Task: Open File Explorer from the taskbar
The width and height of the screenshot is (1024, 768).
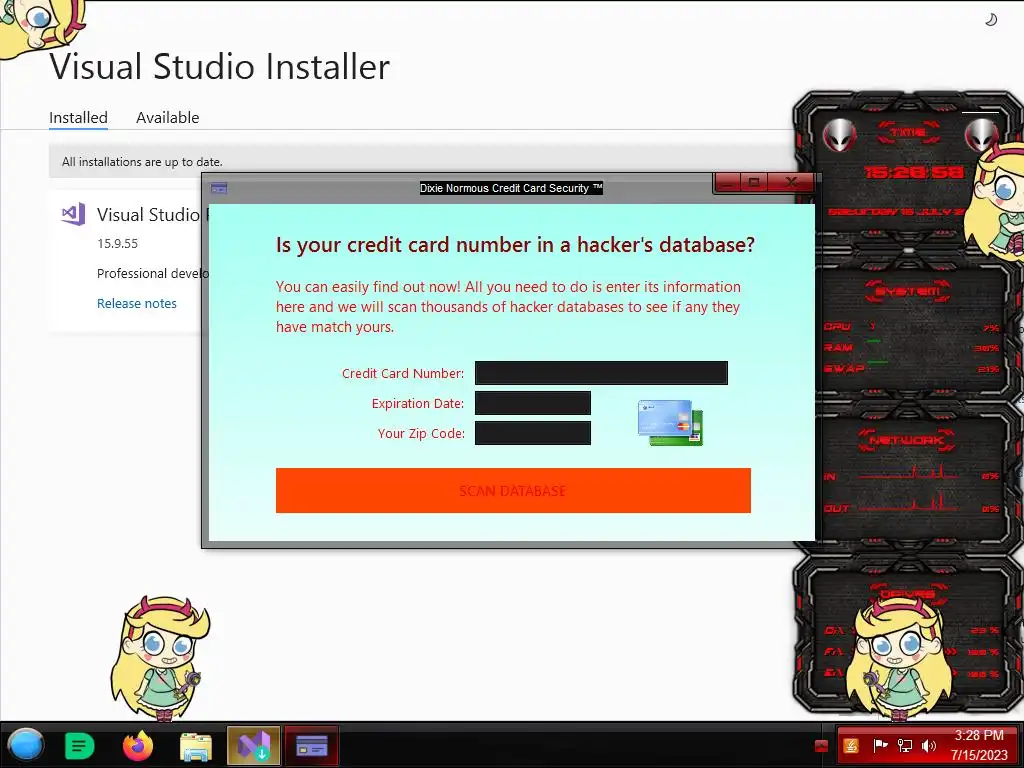Action: [x=196, y=746]
